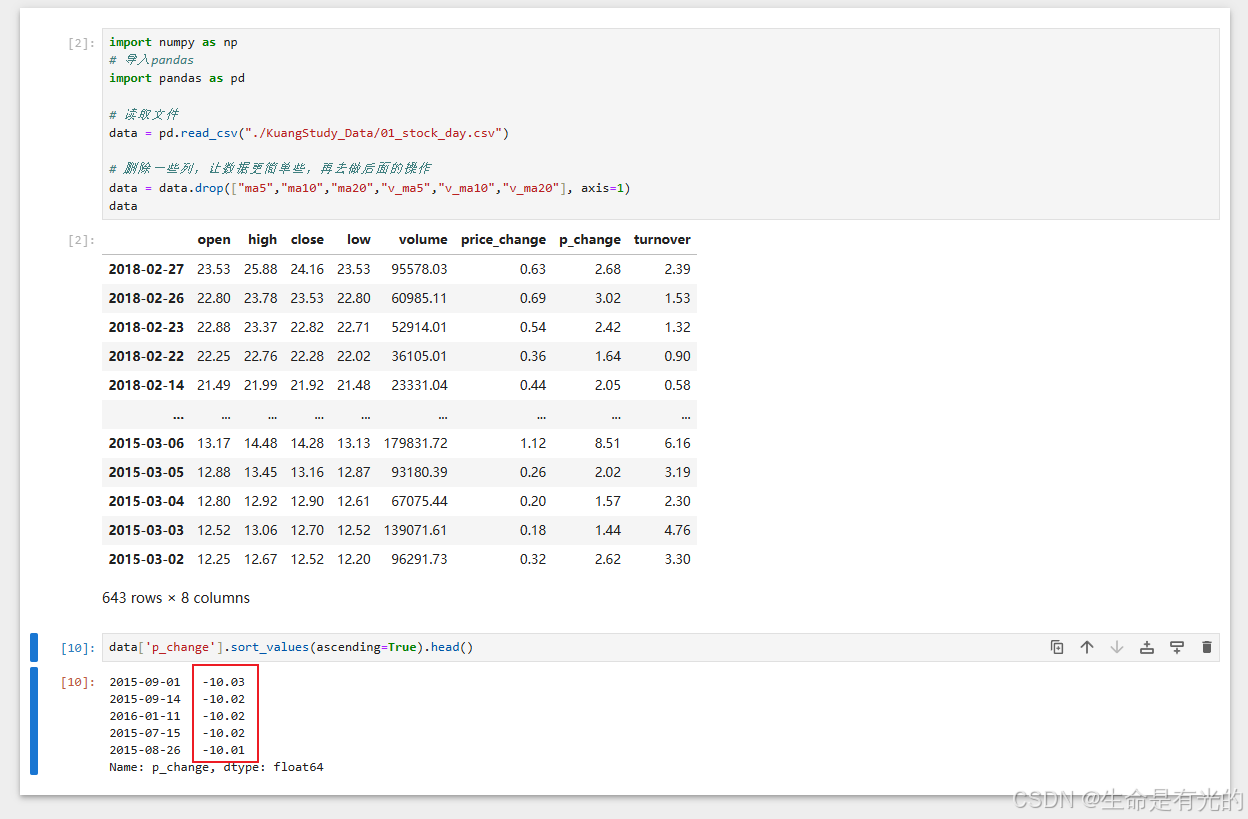Screen dimensions: 1248x819
Task: Click the 'import pandas as pd' line
Action: [177, 78]
